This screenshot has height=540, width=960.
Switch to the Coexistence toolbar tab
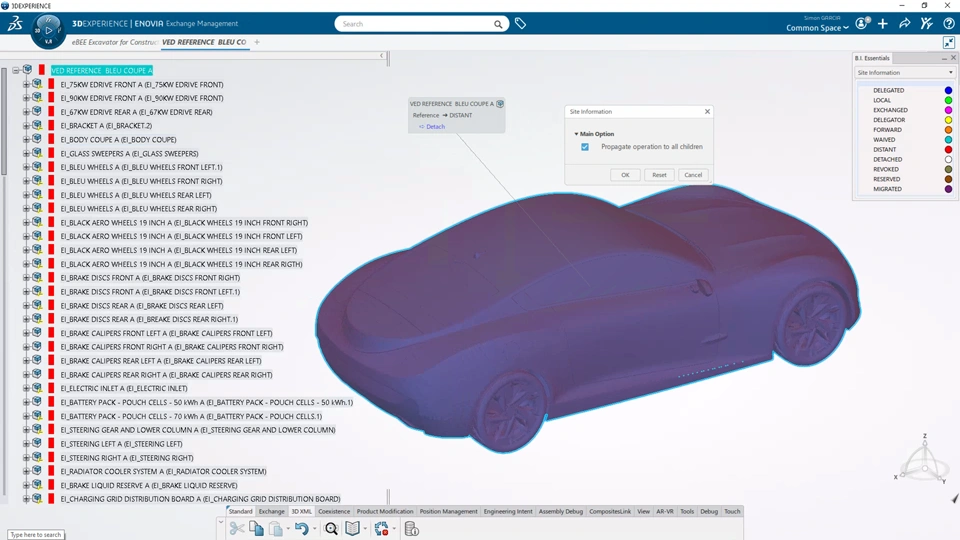tap(334, 511)
